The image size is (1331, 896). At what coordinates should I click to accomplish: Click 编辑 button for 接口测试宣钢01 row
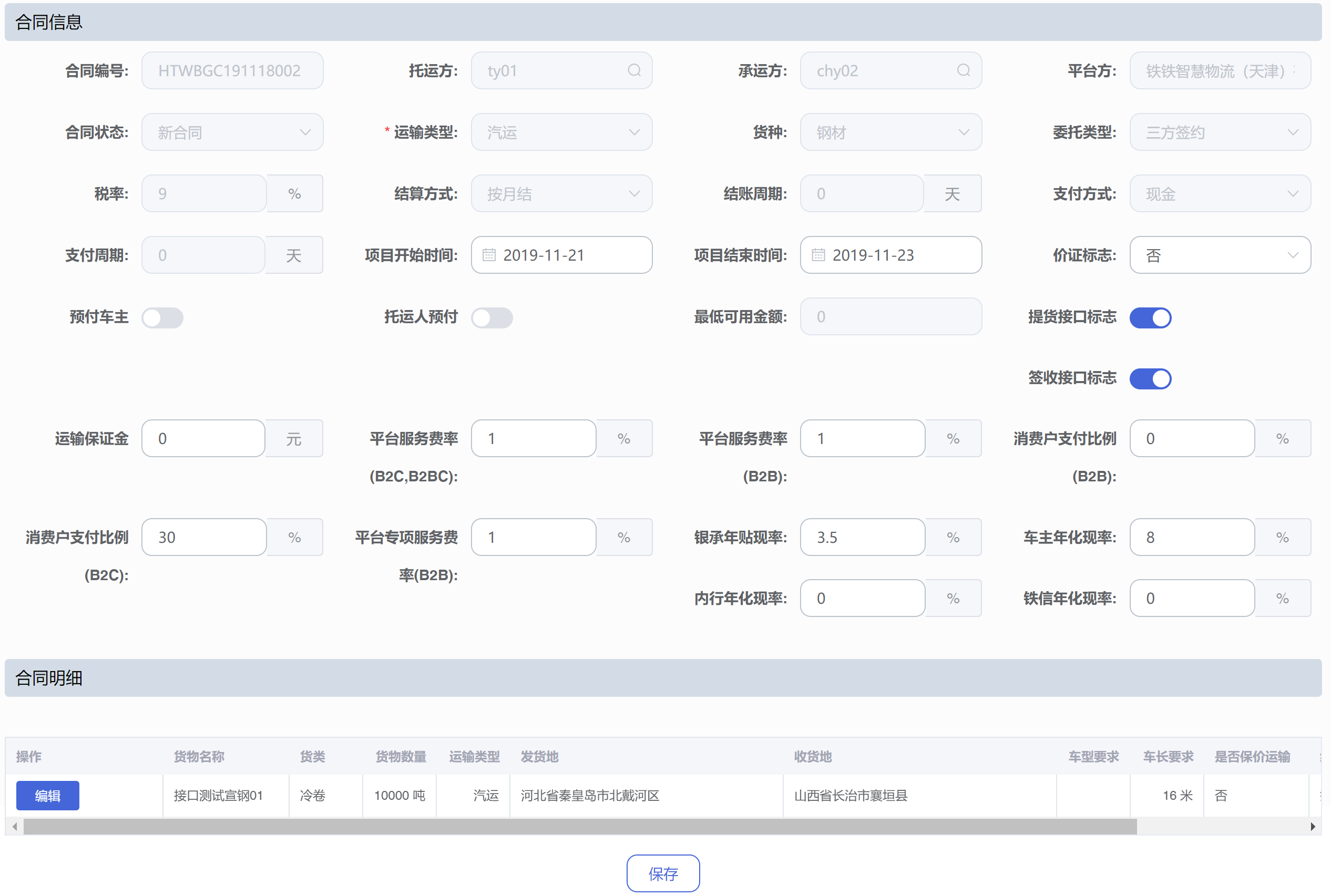(47, 796)
